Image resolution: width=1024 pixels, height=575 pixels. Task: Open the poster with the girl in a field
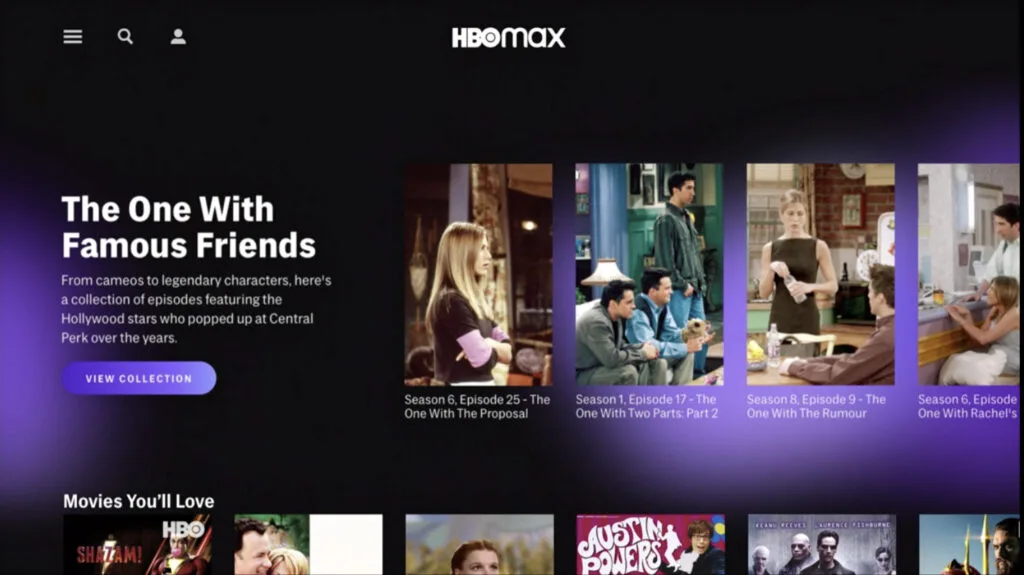(479, 545)
